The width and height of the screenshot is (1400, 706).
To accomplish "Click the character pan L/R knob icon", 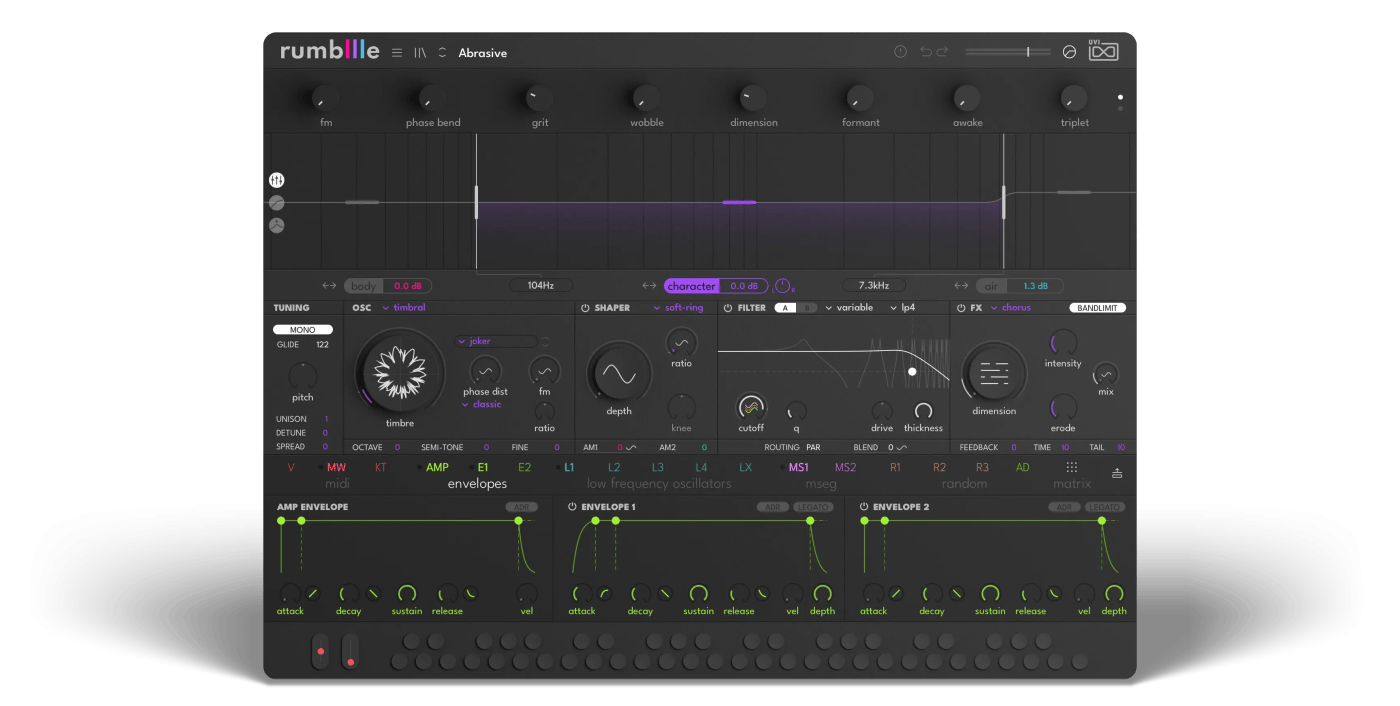I will click(783, 286).
